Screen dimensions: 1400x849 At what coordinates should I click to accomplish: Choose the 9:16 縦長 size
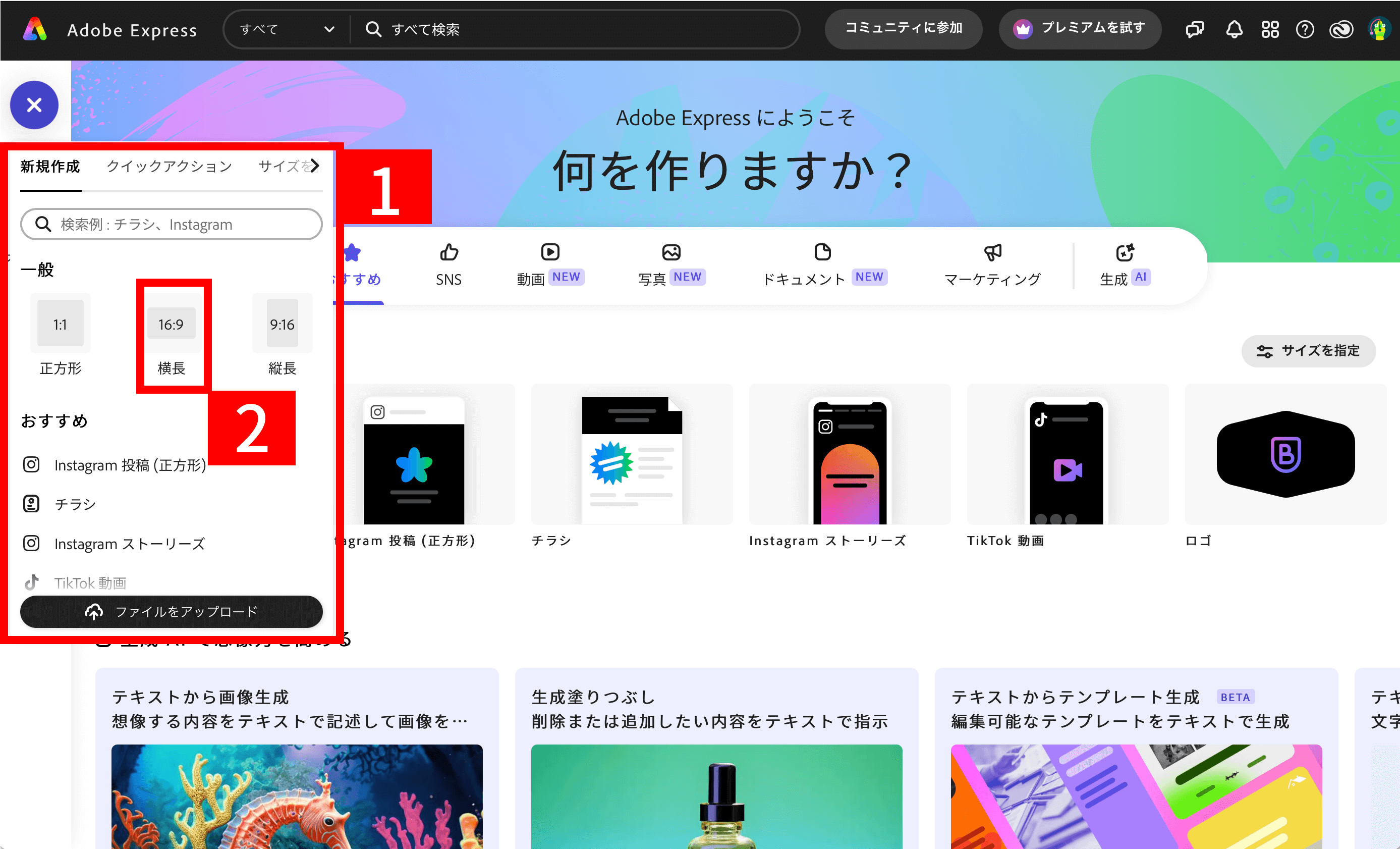tap(282, 336)
